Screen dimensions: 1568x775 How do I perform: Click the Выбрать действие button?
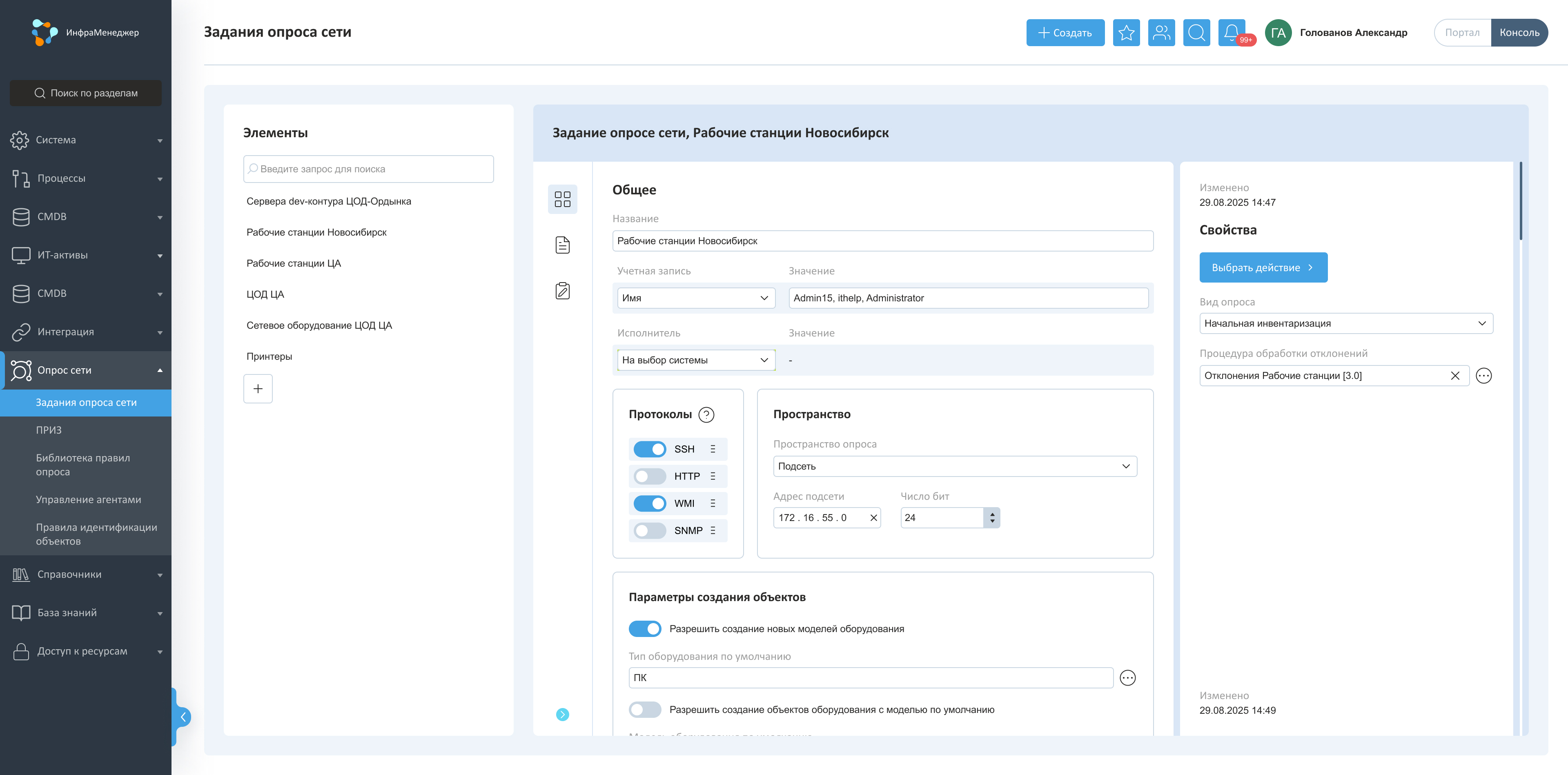pos(1263,268)
